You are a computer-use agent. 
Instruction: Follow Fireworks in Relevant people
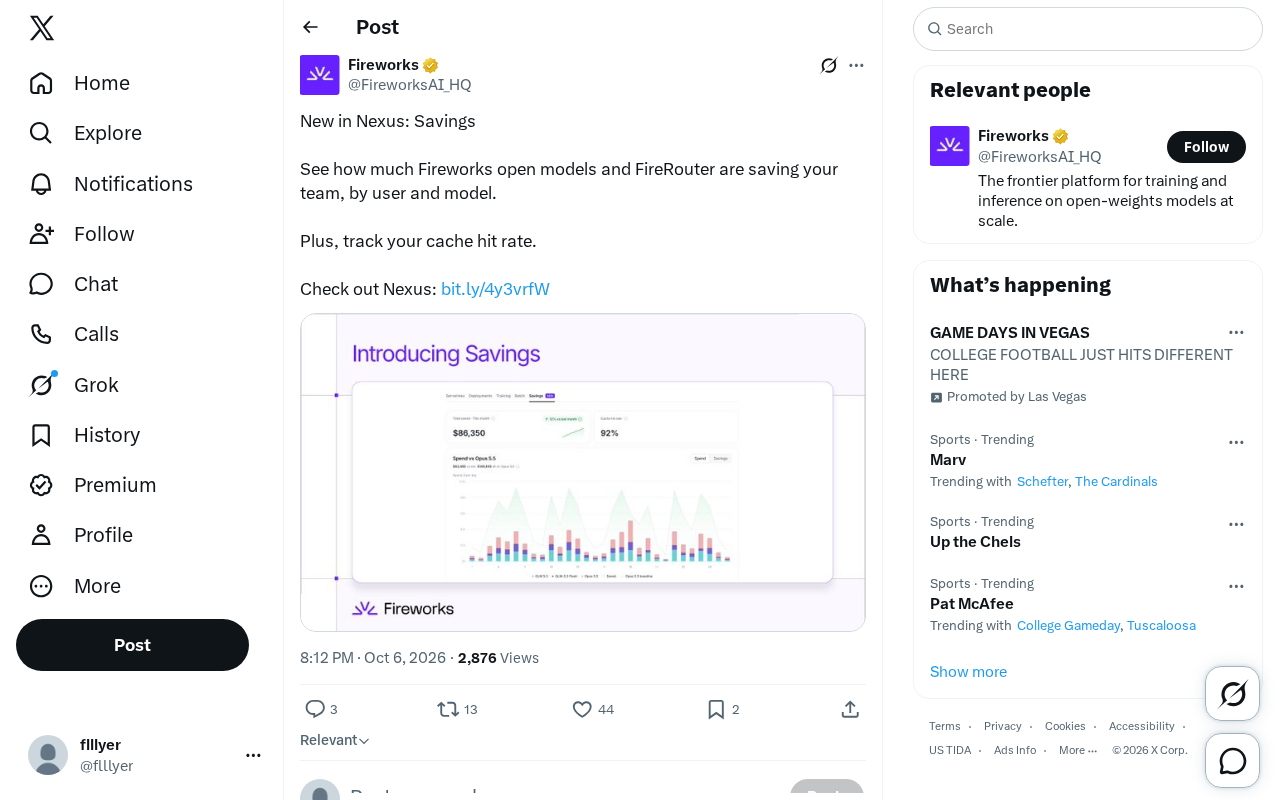tap(1206, 147)
